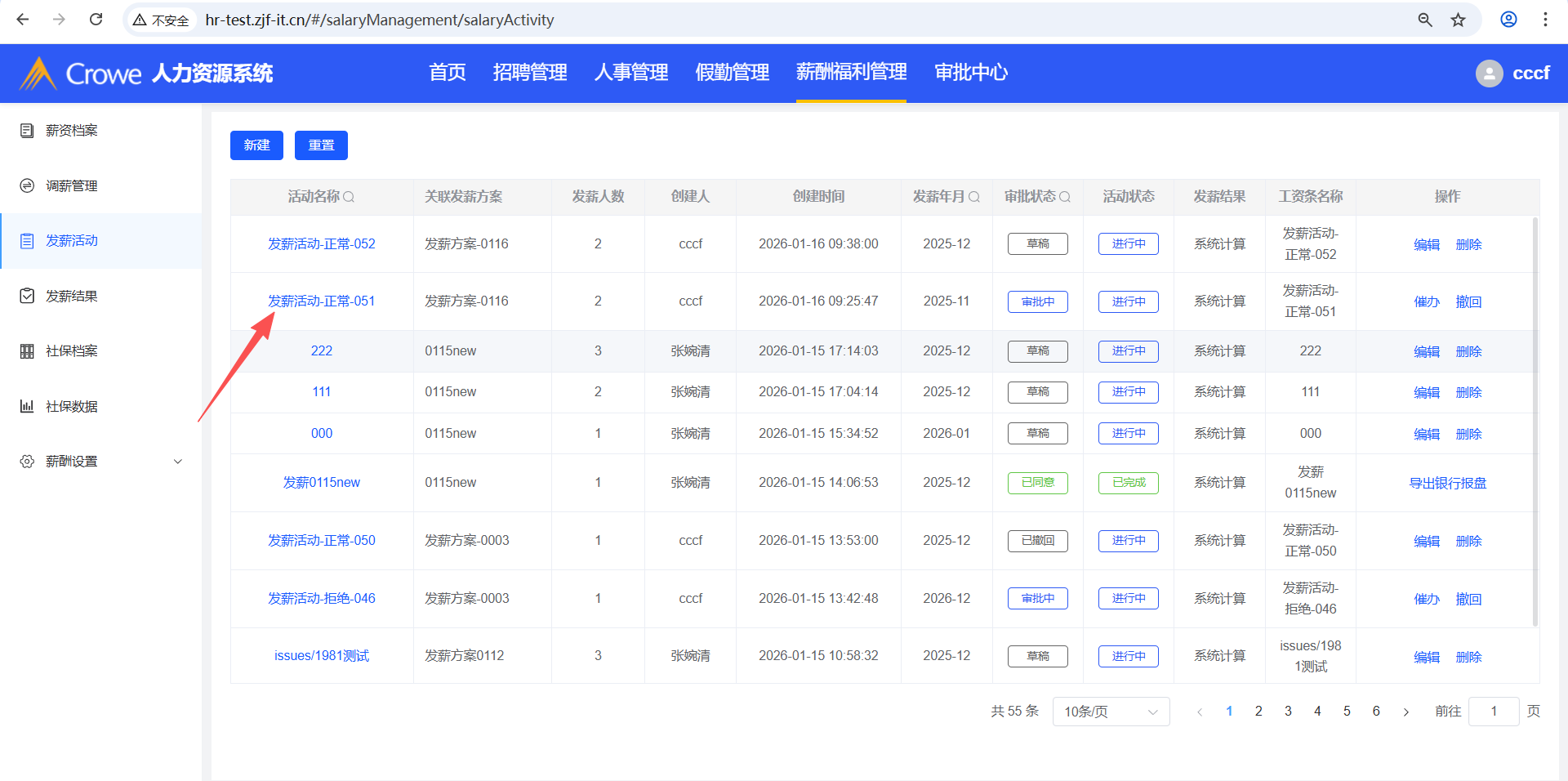Open 调薪管理 sidebar icon
This screenshot has width=1568, height=781.
point(27,186)
